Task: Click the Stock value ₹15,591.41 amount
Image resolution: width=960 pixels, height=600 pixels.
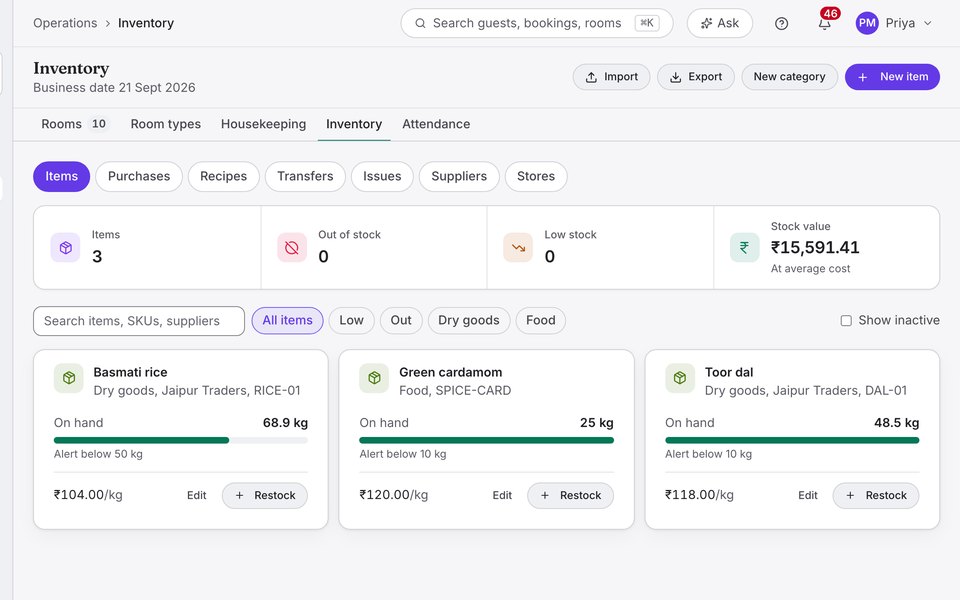Action: (x=815, y=247)
